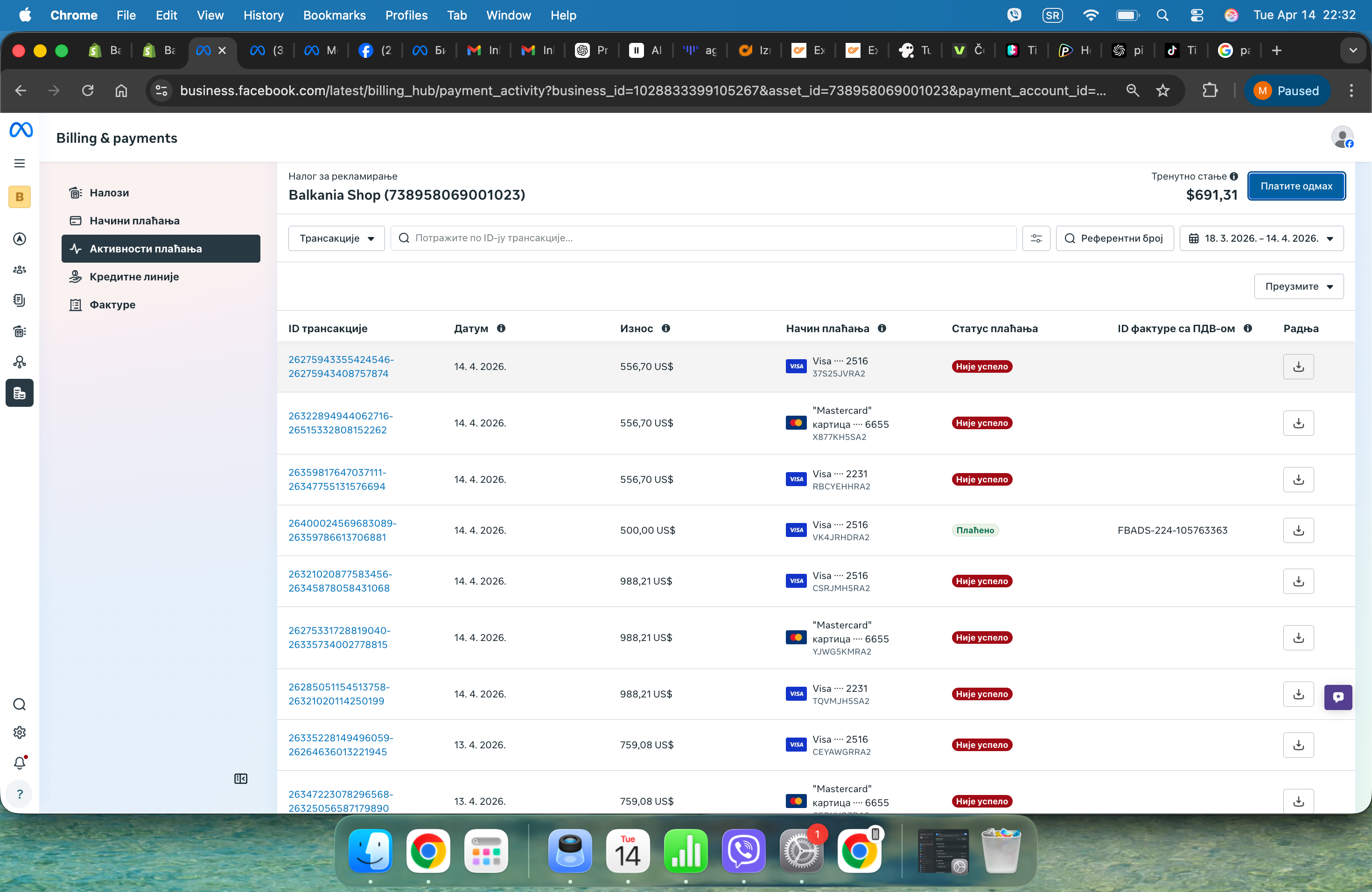Image resolution: width=1372 pixels, height=892 pixels.
Task: Open filter settings icon next to search field
Action: click(1036, 238)
